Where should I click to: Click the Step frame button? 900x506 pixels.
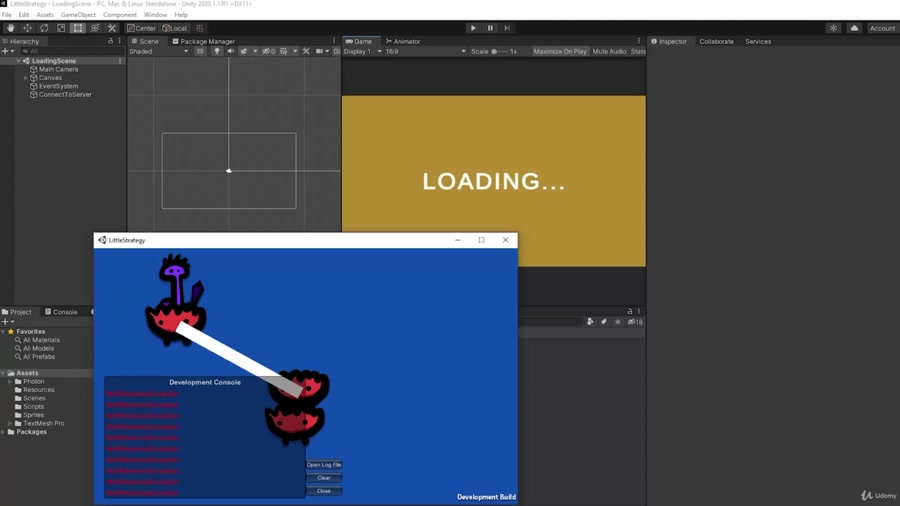(x=507, y=28)
